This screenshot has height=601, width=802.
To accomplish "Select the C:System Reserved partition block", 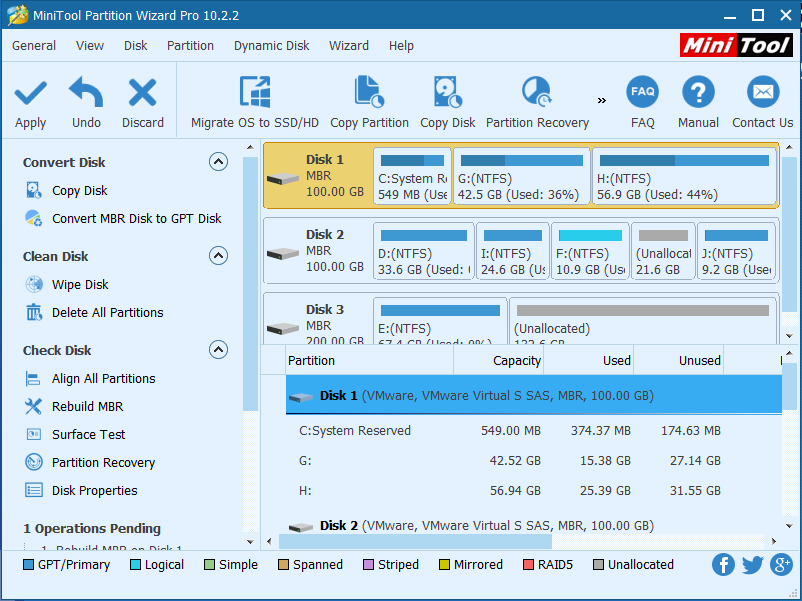I will pos(412,176).
